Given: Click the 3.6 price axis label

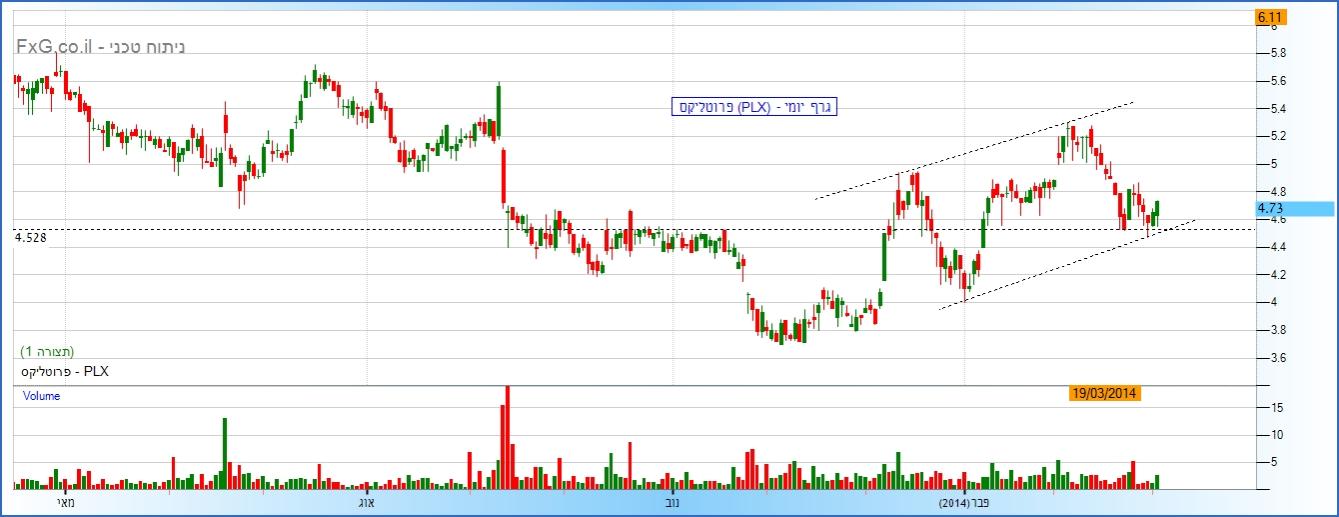Looking at the screenshot, I should click(x=1278, y=358).
